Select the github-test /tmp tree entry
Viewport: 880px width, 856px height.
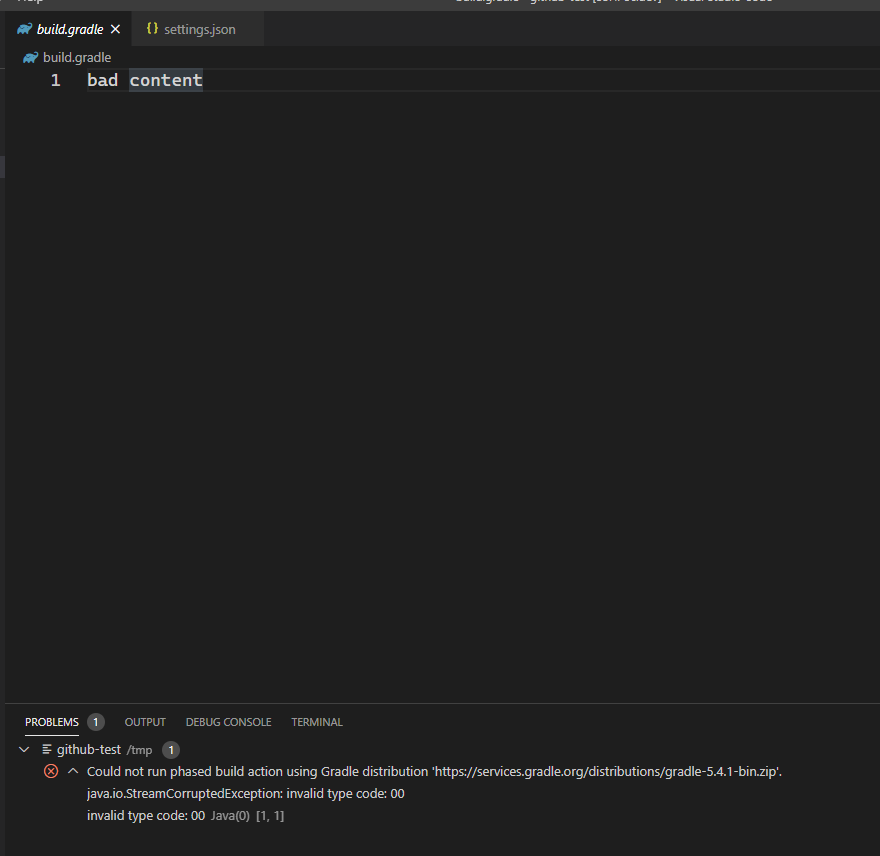tap(104, 749)
